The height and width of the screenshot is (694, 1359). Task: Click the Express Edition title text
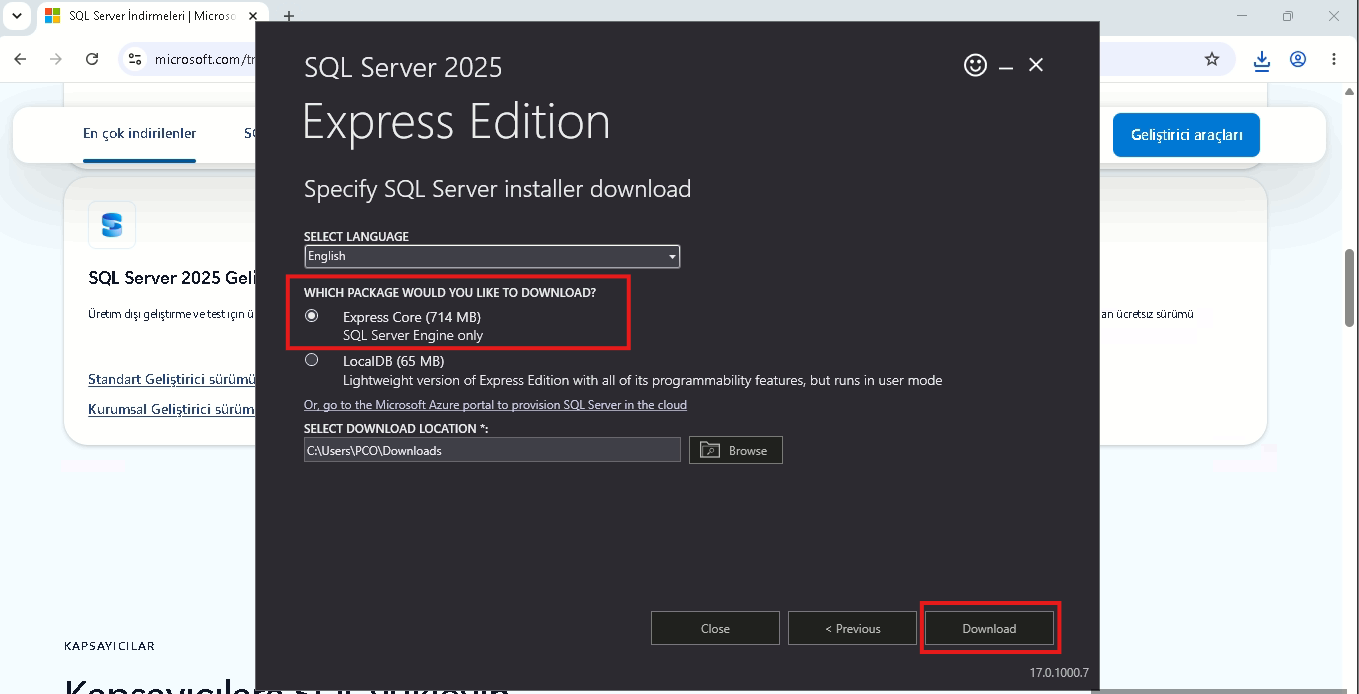(x=456, y=122)
